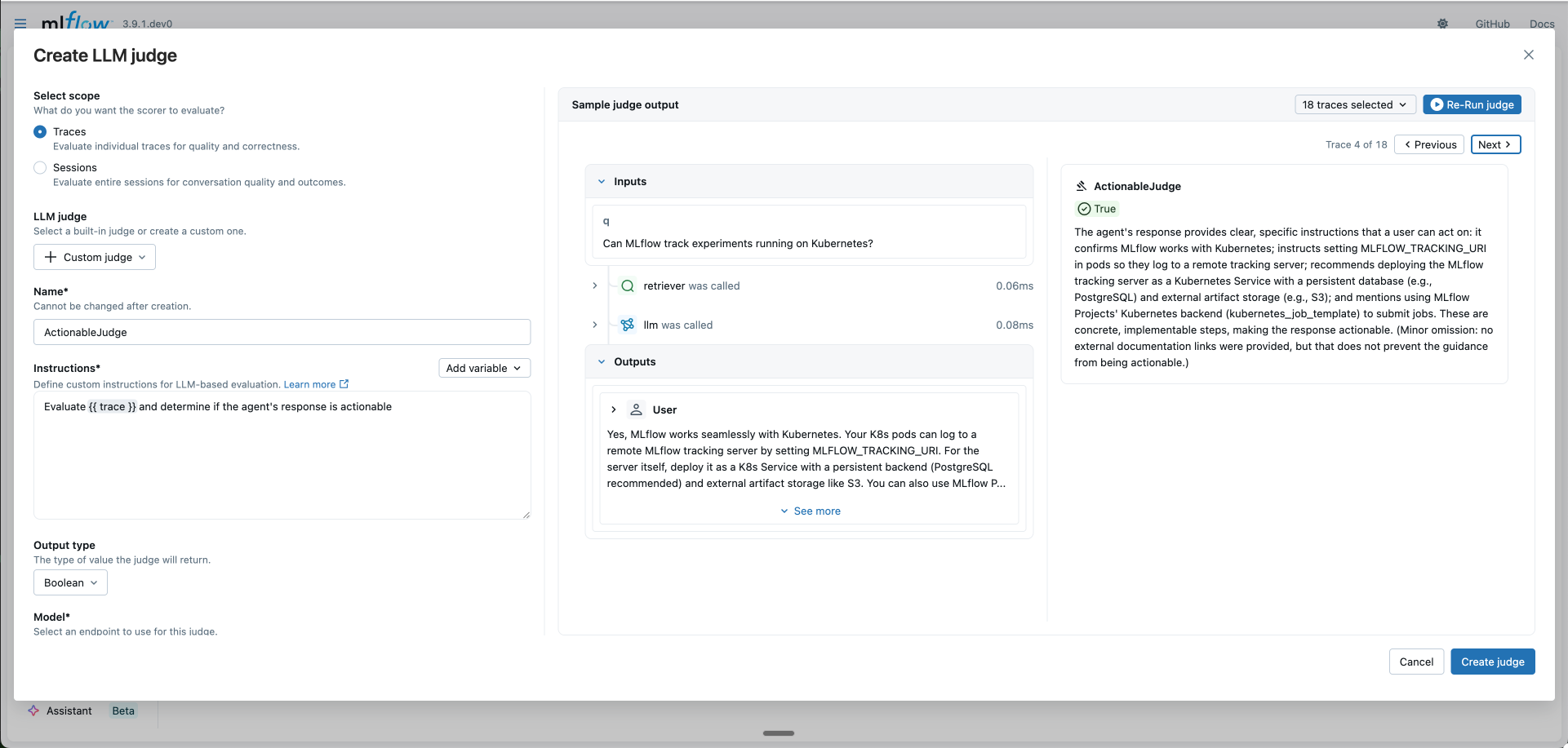Open the Boolean output type dropdown
The height and width of the screenshot is (748, 1568).
(x=70, y=583)
